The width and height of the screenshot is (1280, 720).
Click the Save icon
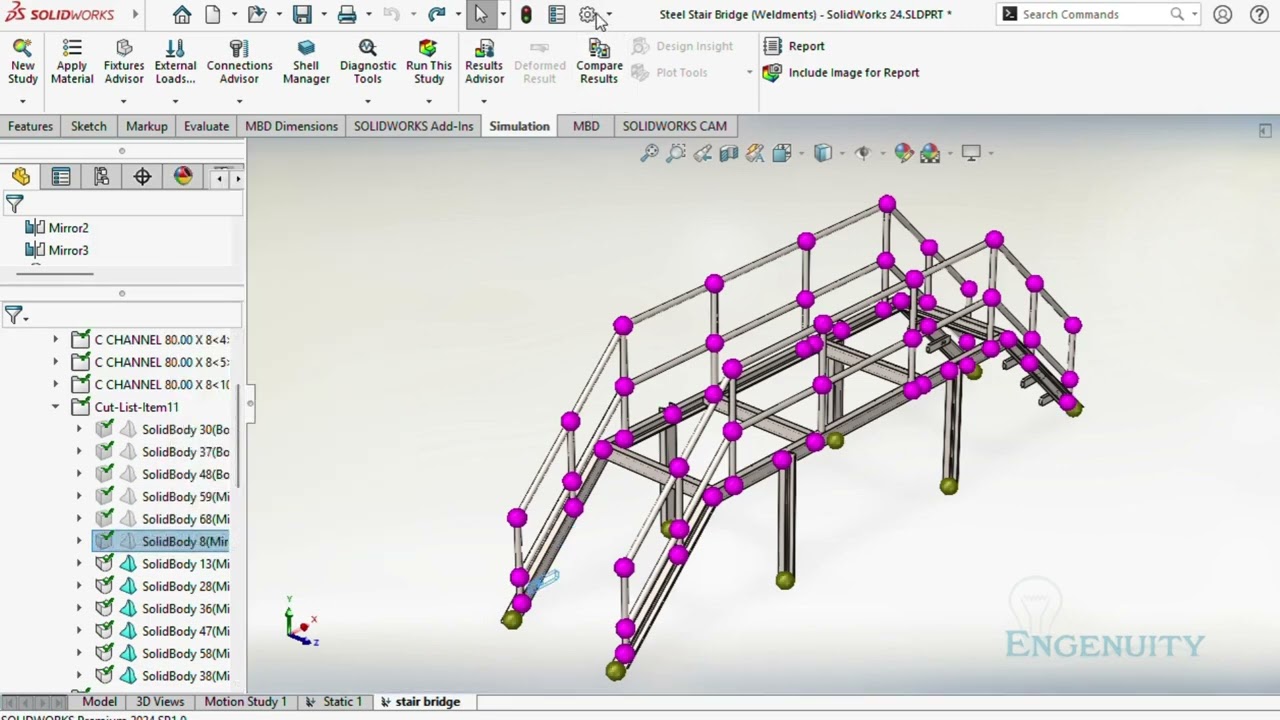tap(301, 15)
